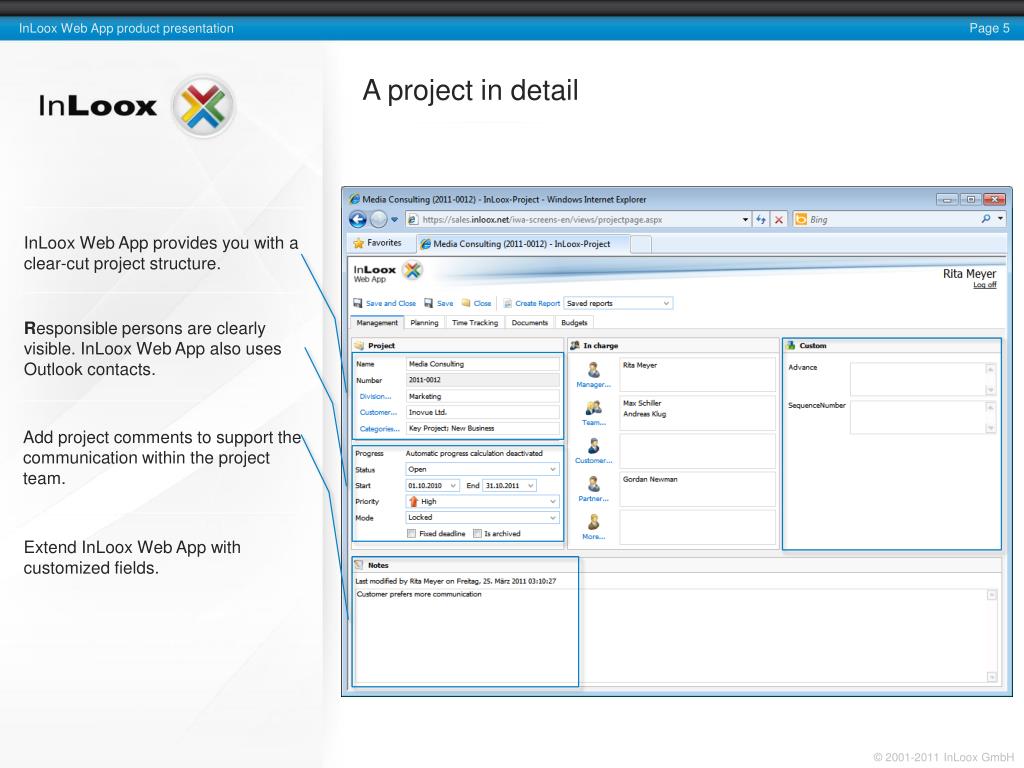Click the Rita Meyer manager entry

[640, 365]
